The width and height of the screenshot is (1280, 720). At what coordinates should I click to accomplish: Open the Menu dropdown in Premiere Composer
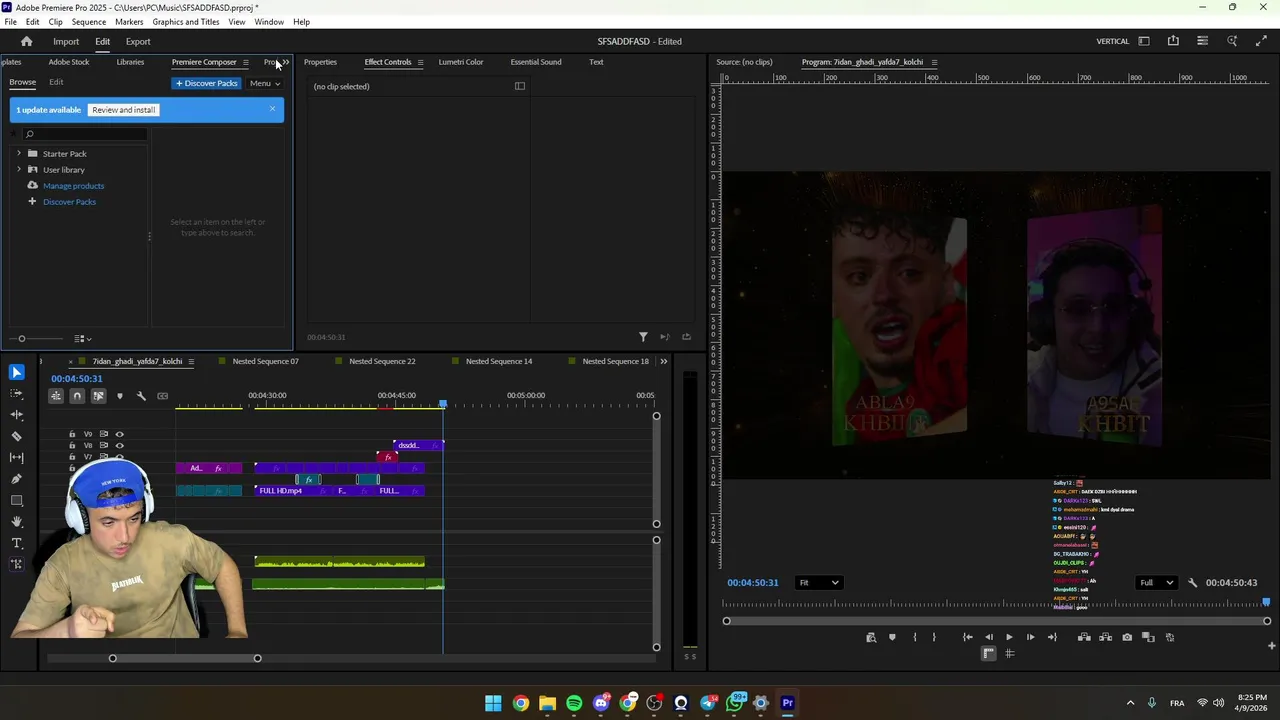click(x=264, y=83)
